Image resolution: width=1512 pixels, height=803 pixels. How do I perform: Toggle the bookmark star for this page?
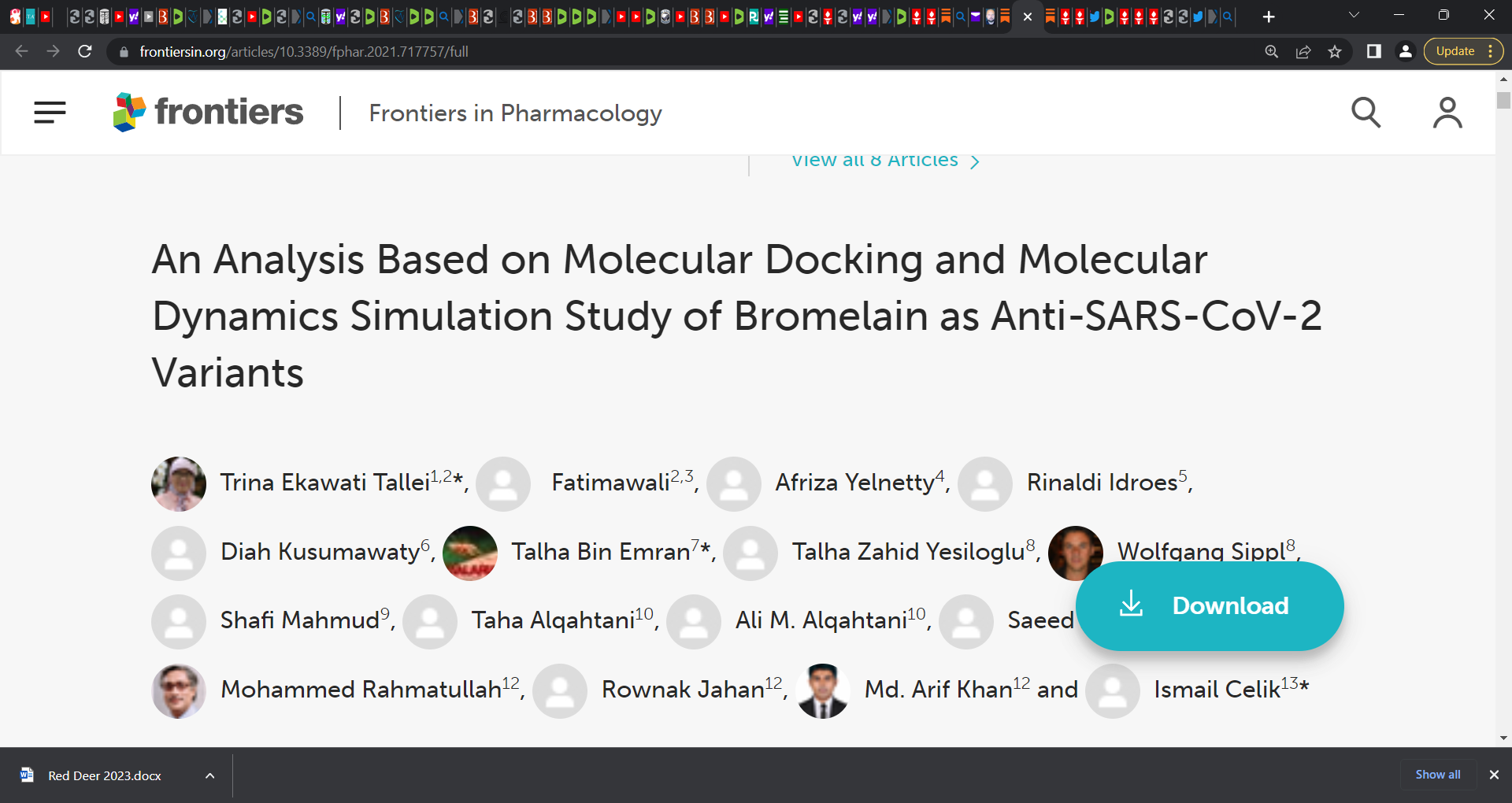(1335, 51)
